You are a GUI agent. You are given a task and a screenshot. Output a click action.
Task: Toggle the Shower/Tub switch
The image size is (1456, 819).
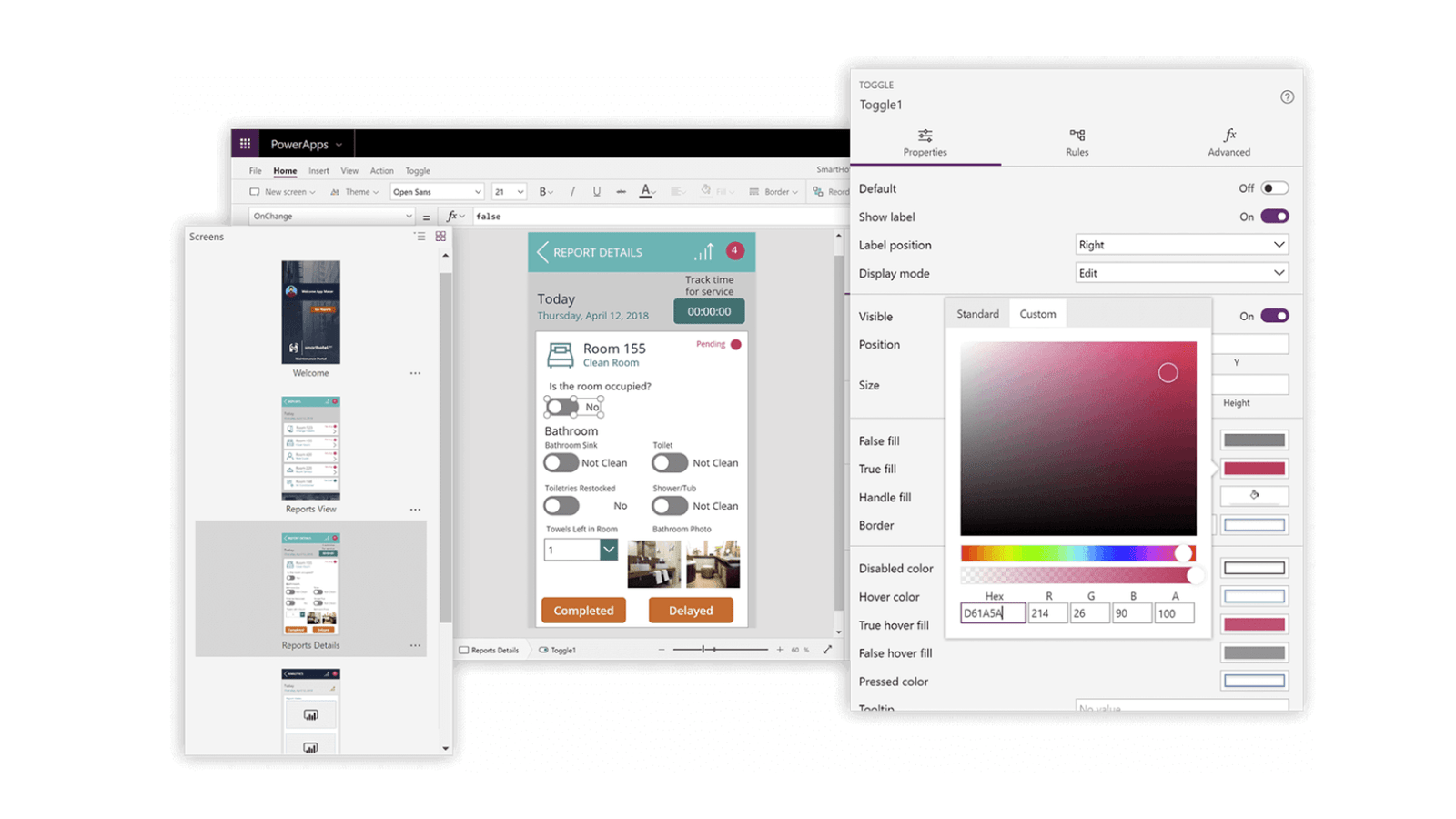670,505
